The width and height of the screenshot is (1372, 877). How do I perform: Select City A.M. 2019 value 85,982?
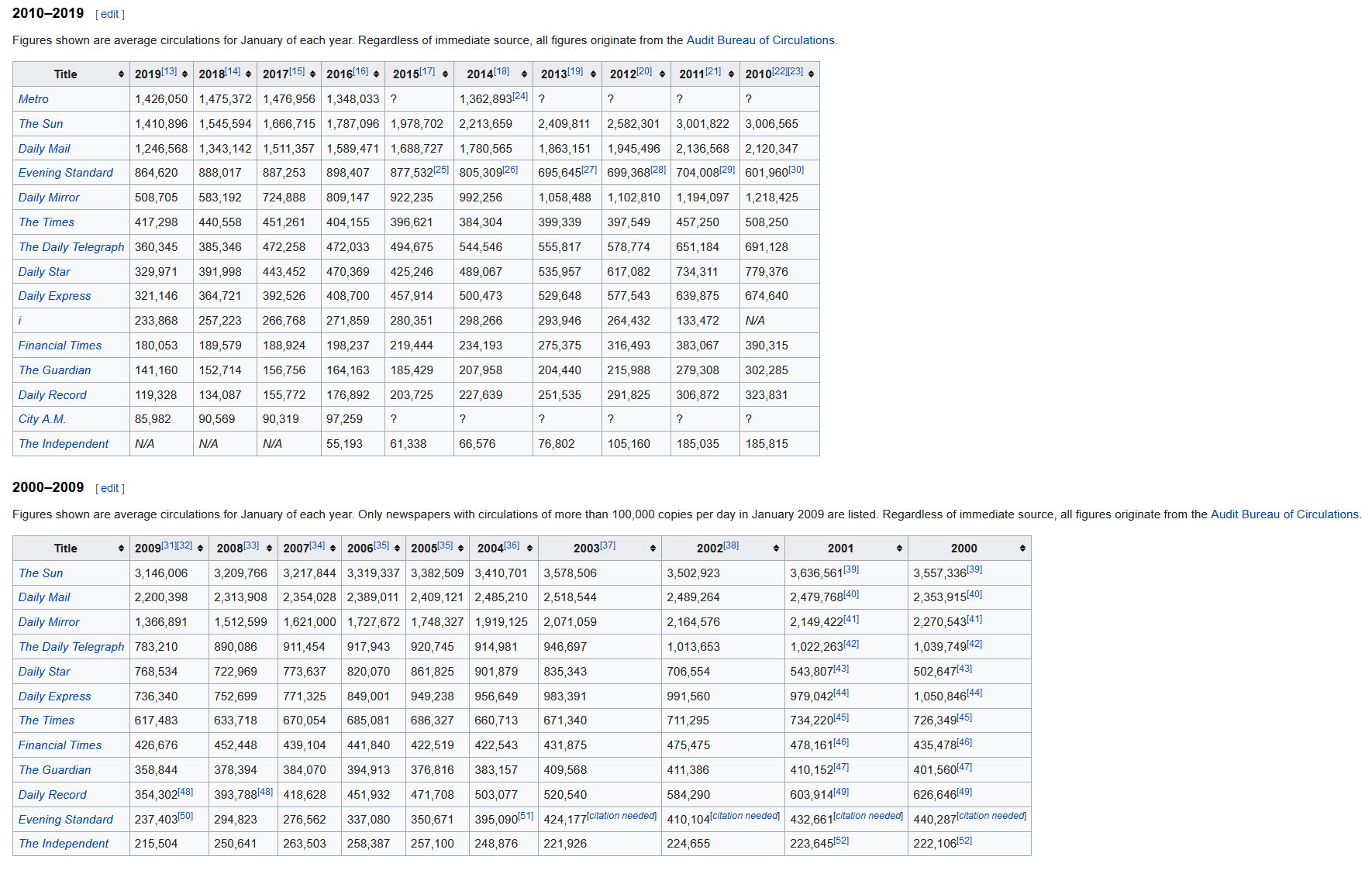[x=153, y=419]
